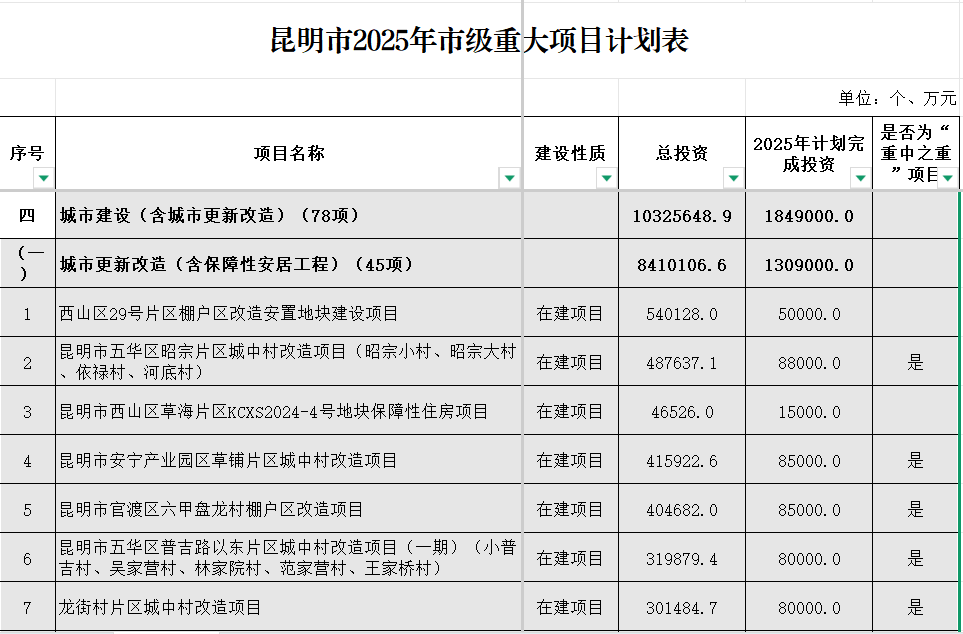Select the 单位：个、万元 cell
963x634 pixels.
(x=896, y=98)
